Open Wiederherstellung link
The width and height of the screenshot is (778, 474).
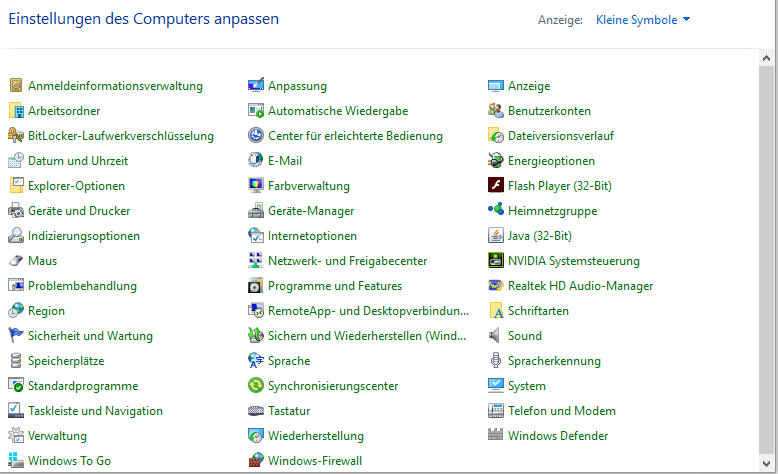click(316, 436)
